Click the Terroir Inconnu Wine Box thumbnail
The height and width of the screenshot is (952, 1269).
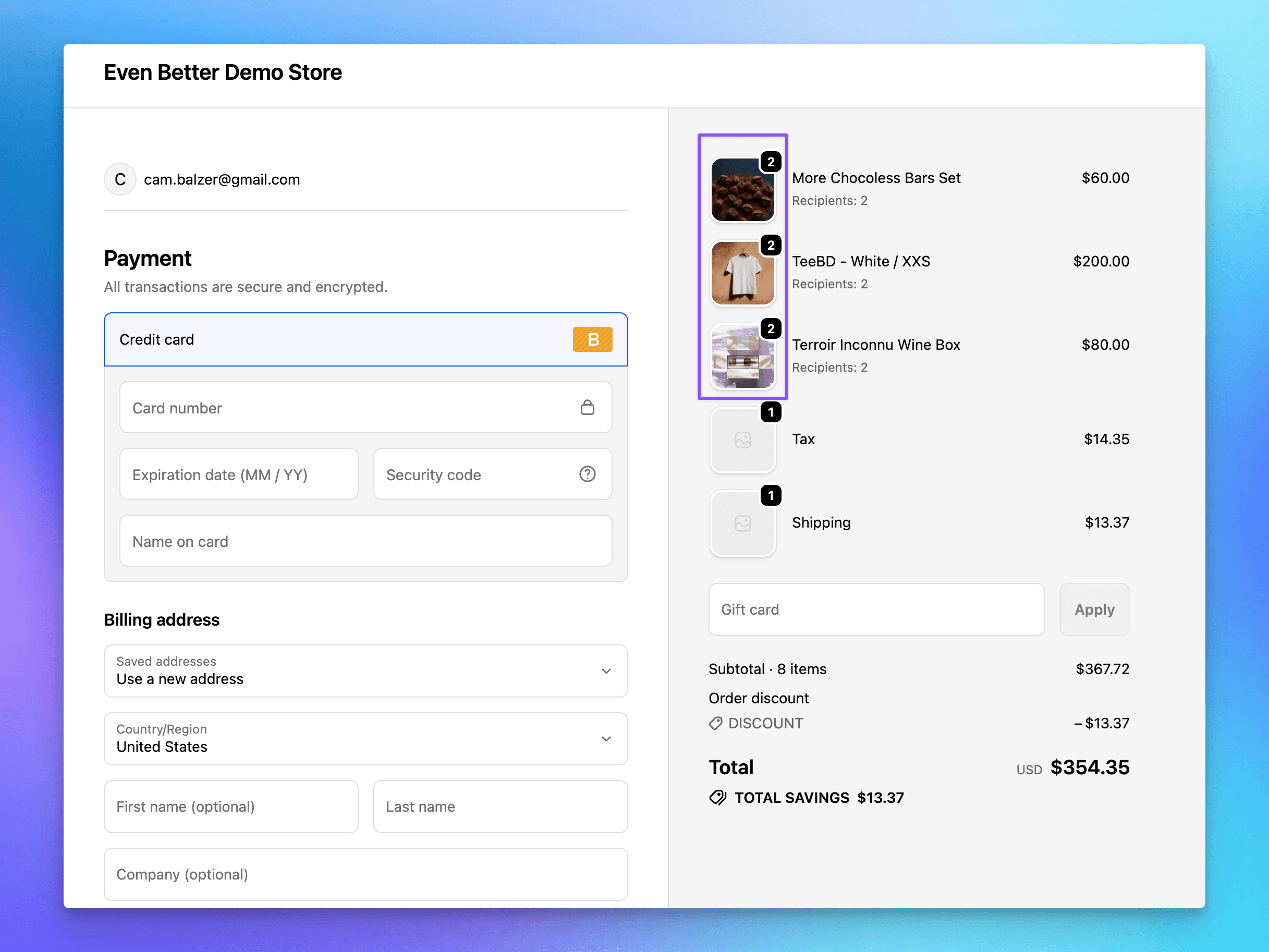pos(742,357)
